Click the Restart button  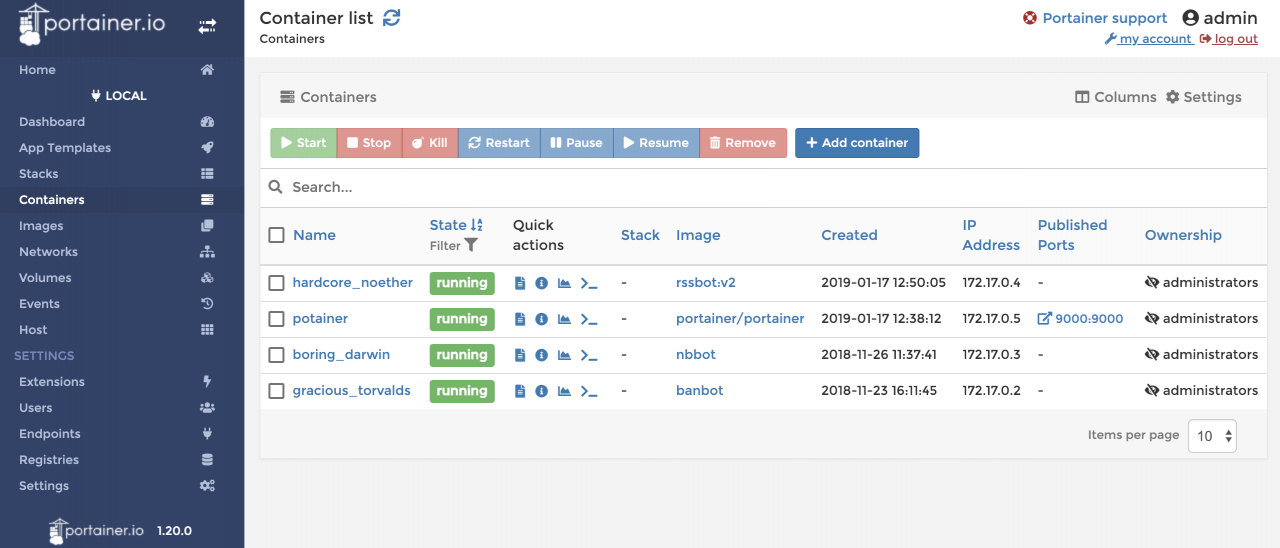tap(499, 143)
